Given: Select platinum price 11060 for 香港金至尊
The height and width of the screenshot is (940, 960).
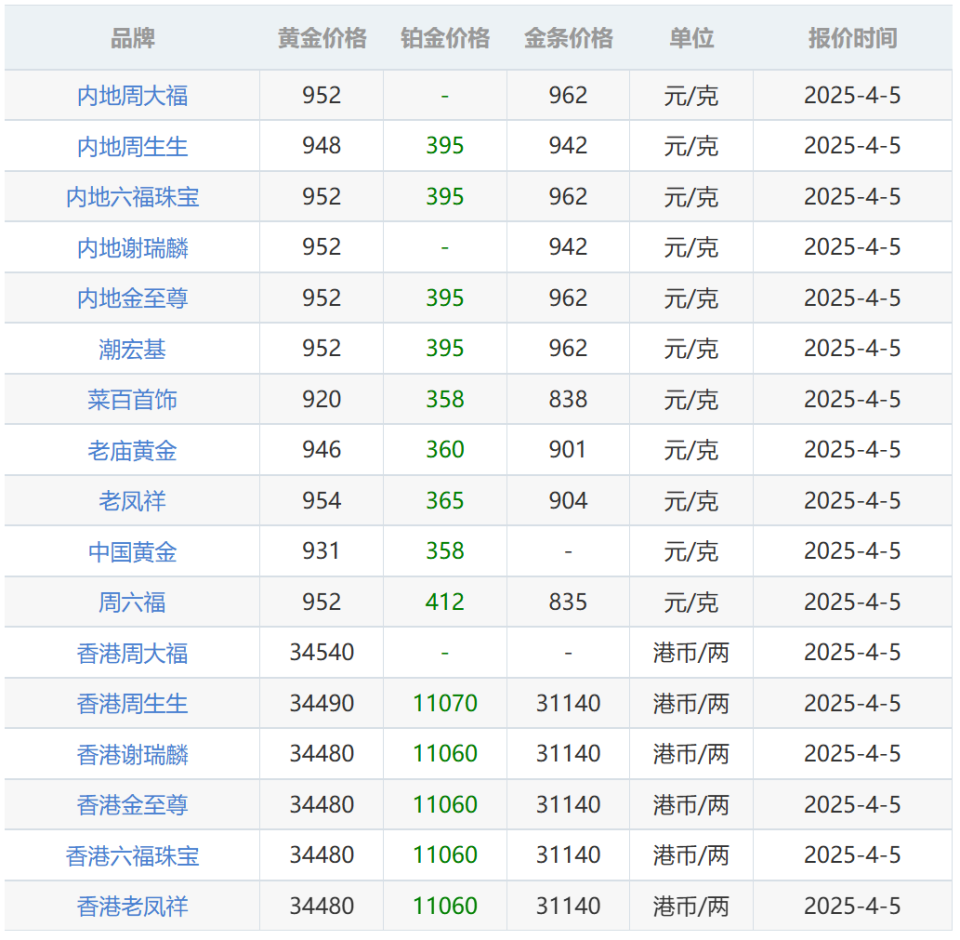Looking at the screenshot, I should coord(445,805).
